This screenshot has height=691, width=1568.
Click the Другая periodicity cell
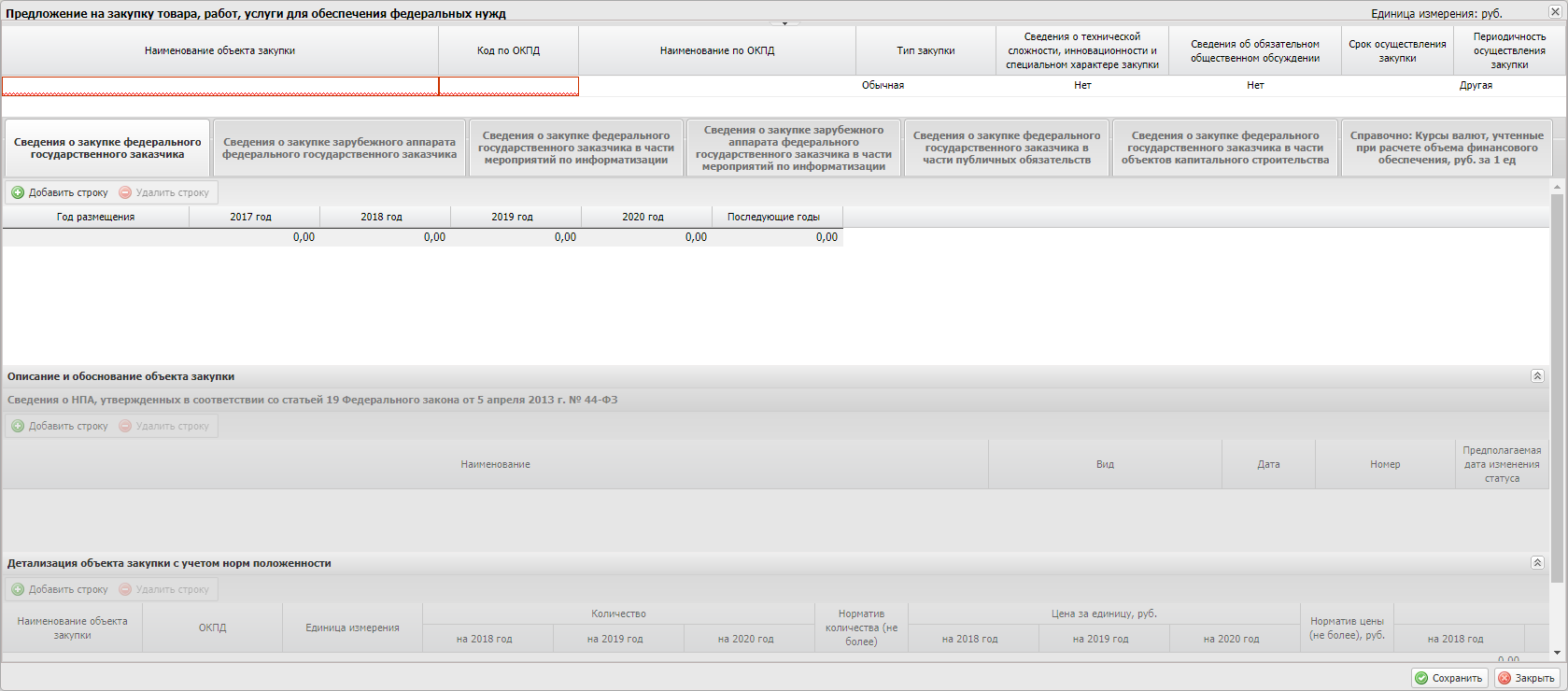coord(1509,85)
